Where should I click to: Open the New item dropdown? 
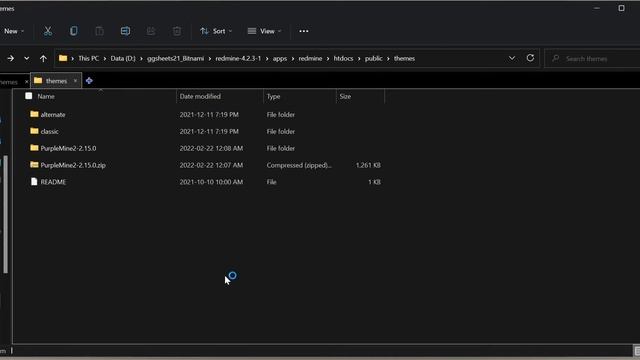point(14,31)
